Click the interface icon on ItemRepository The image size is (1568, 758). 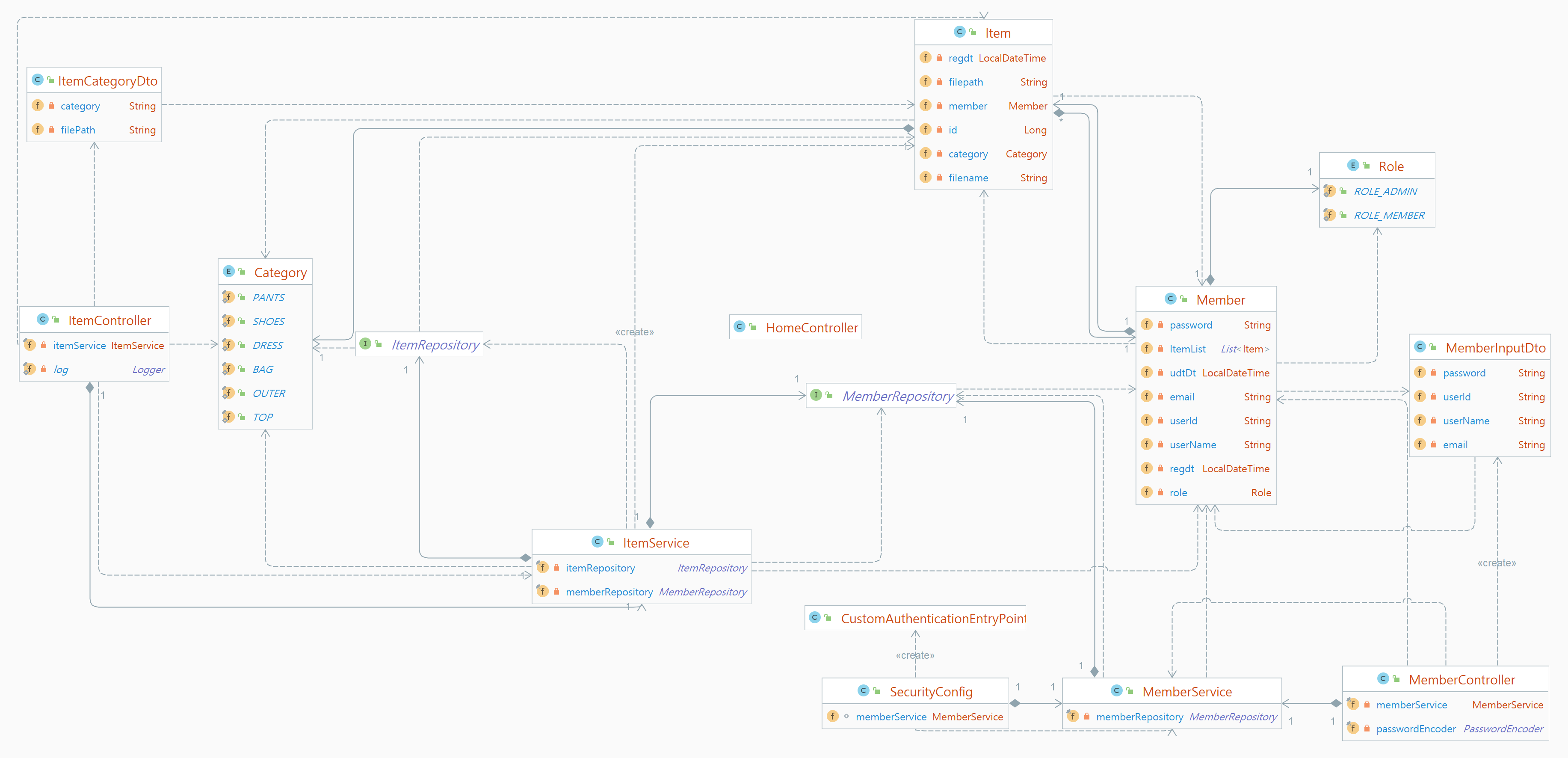point(365,344)
